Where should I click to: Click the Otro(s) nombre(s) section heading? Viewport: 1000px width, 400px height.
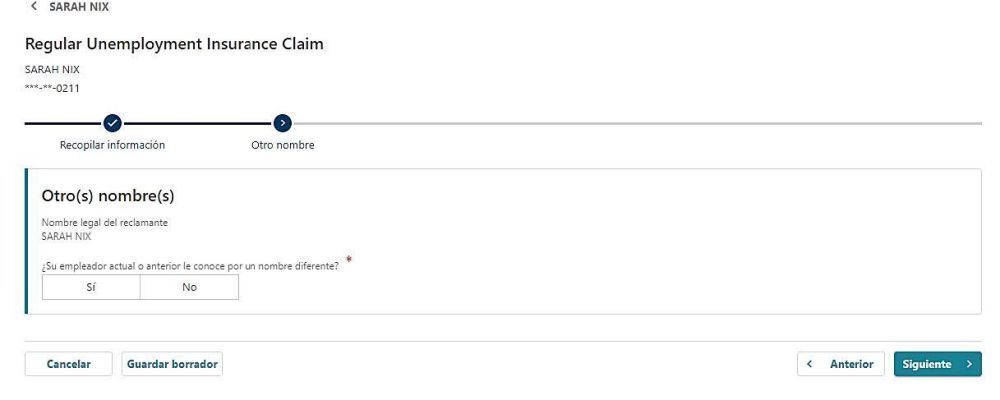[x=108, y=196]
